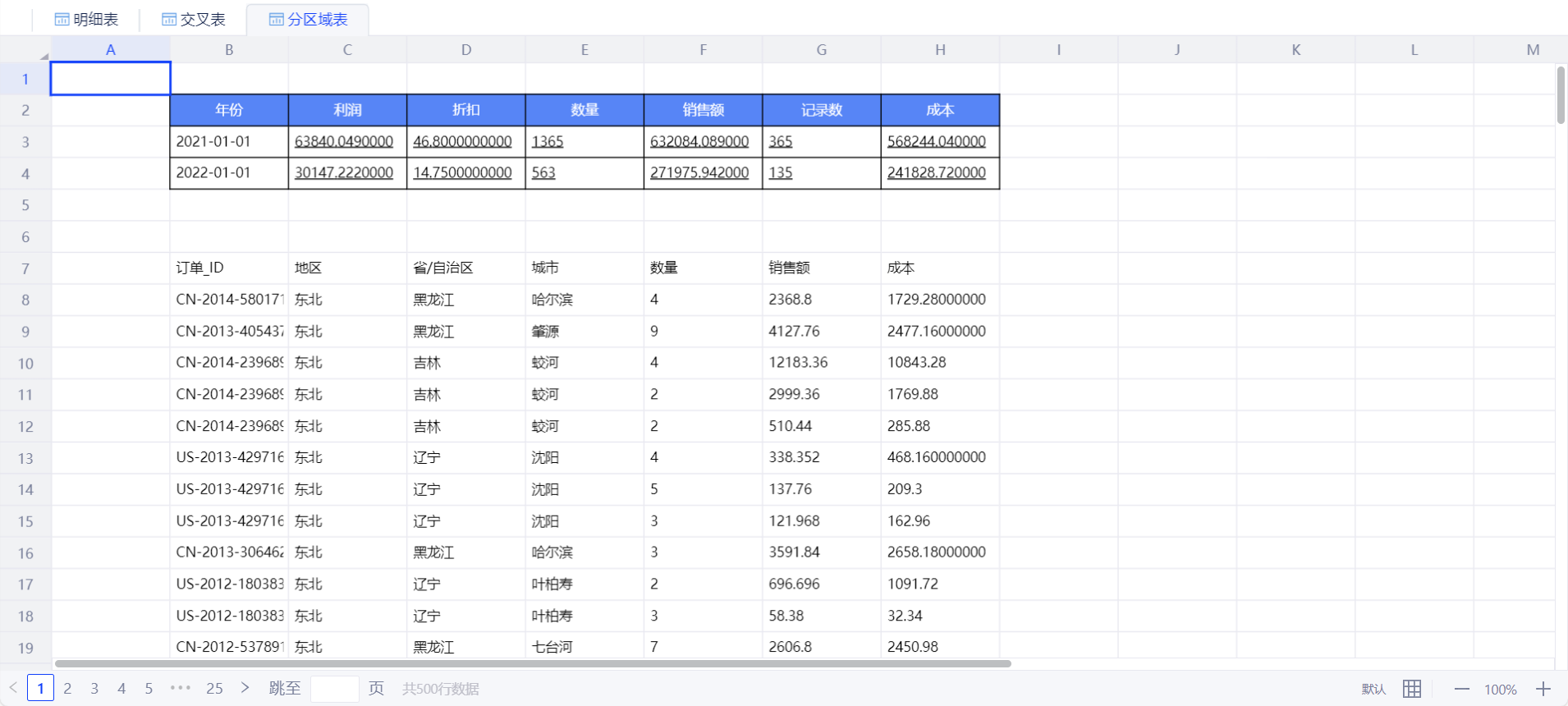Image resolution: width=1568 pixels, height=706 pixels.
Task: Go to page 3
Action: 94,689
